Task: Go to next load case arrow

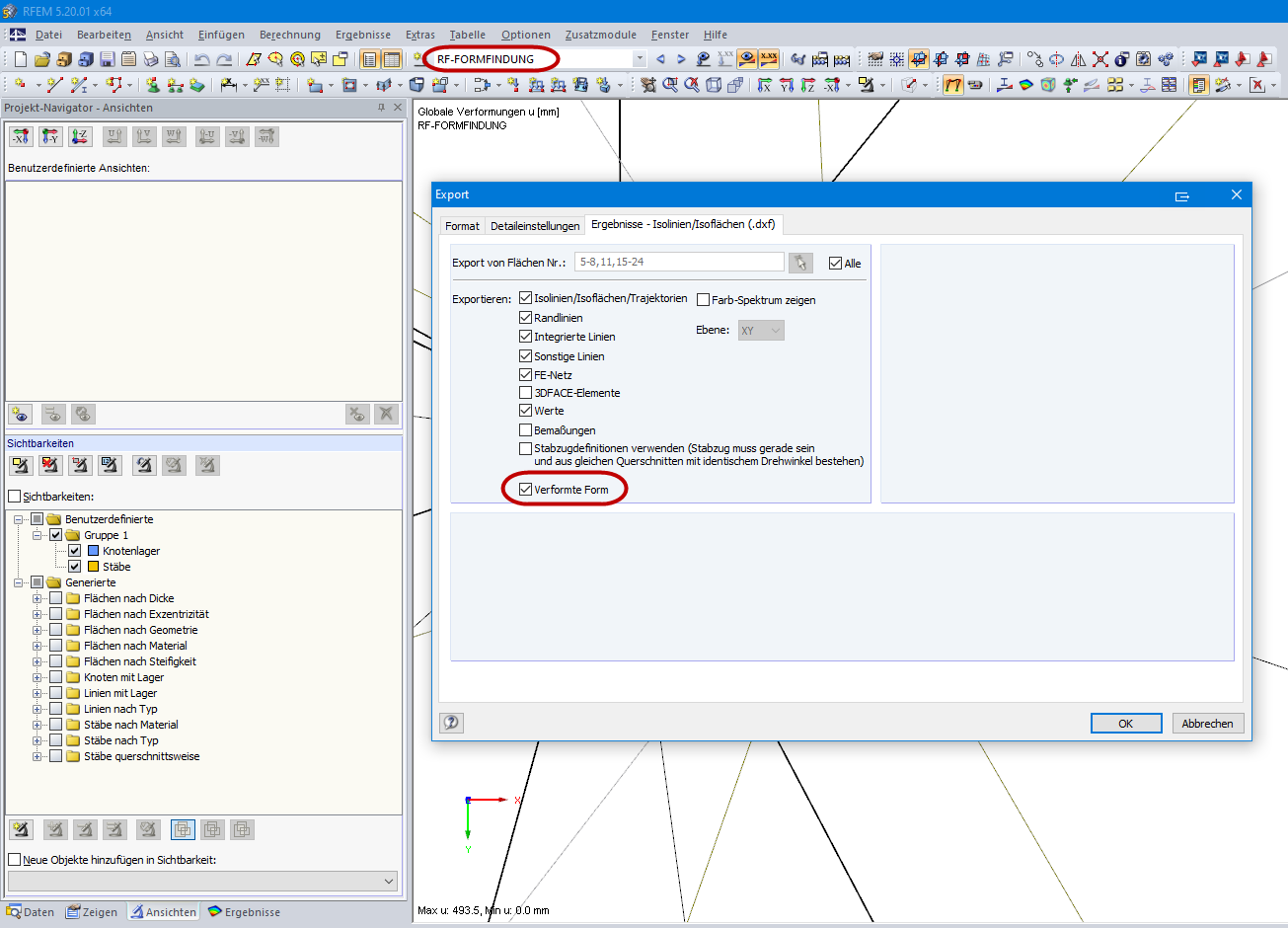Action: 681,59
